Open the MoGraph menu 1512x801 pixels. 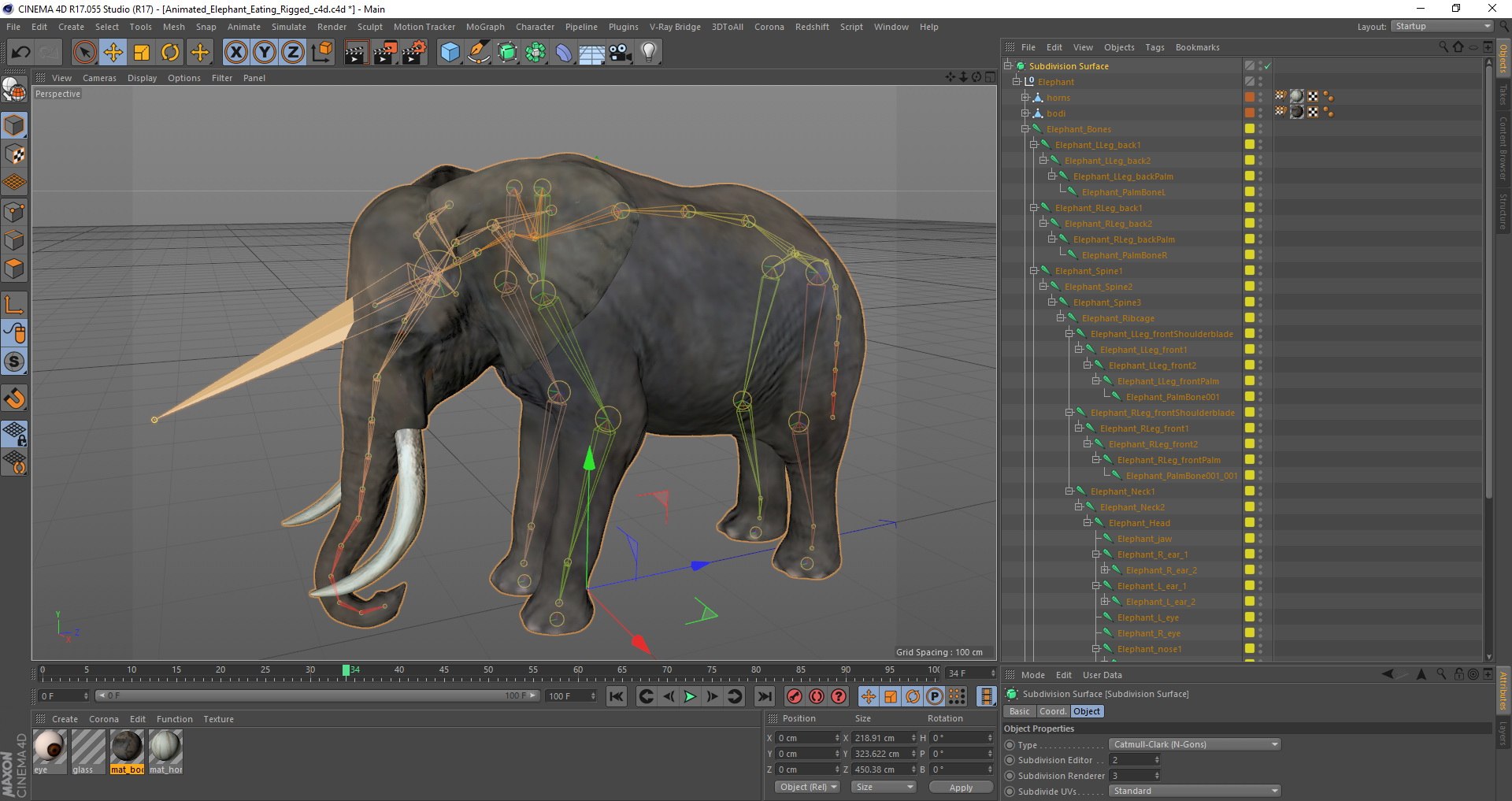click(485, 27)
